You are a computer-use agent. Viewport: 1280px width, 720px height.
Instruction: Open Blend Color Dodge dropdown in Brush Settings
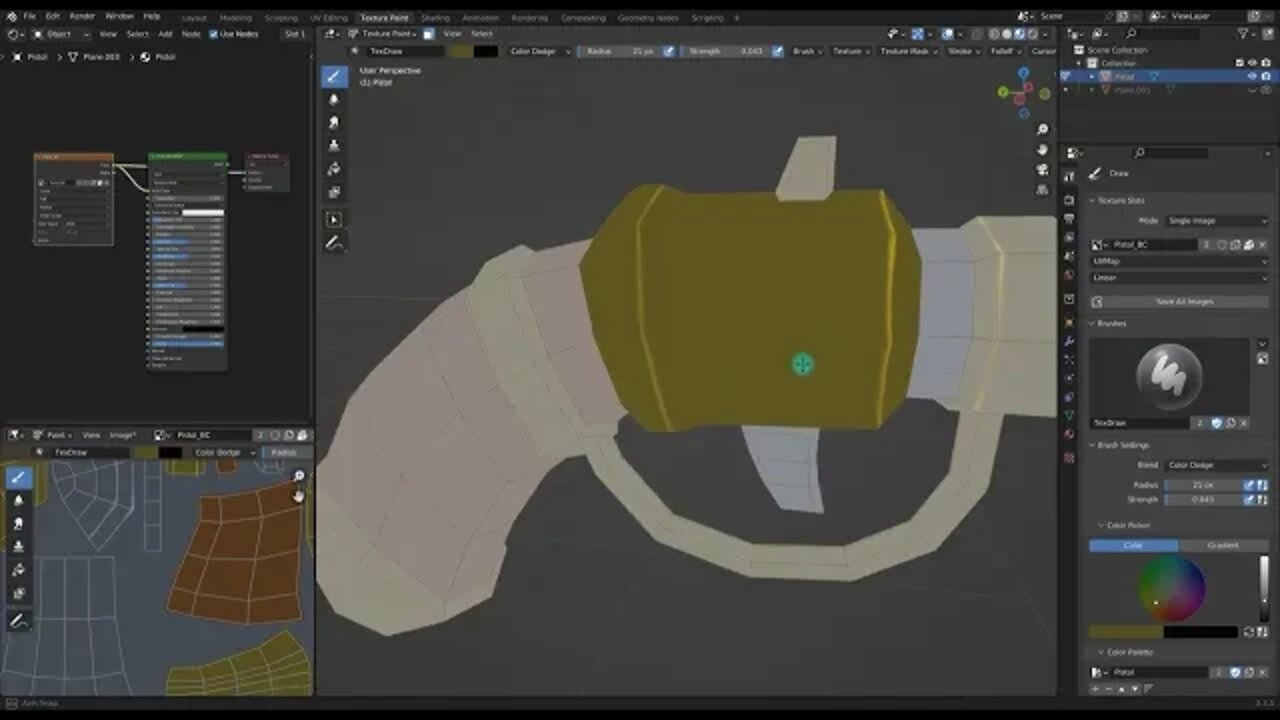click(1216, 465)
